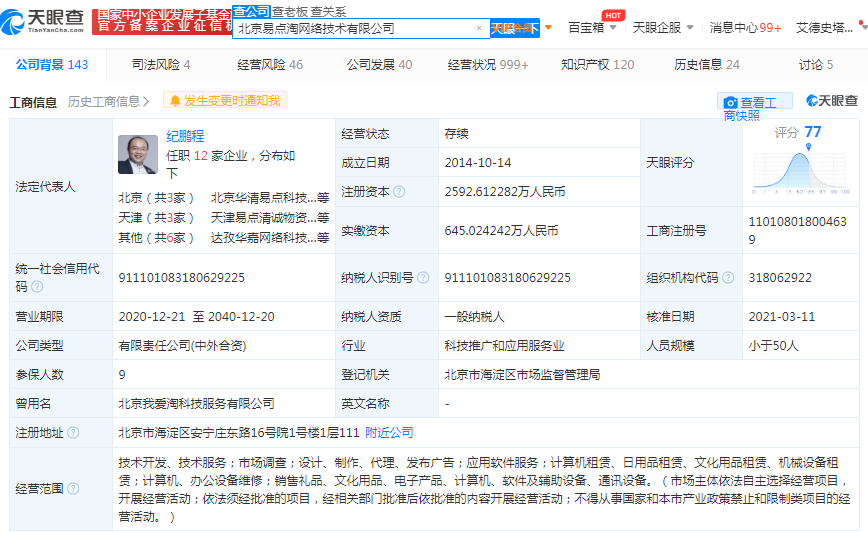This screenshot has height=533, width=868.
Task: Click the TianYanCha logo
Action: tap(43, 22)
